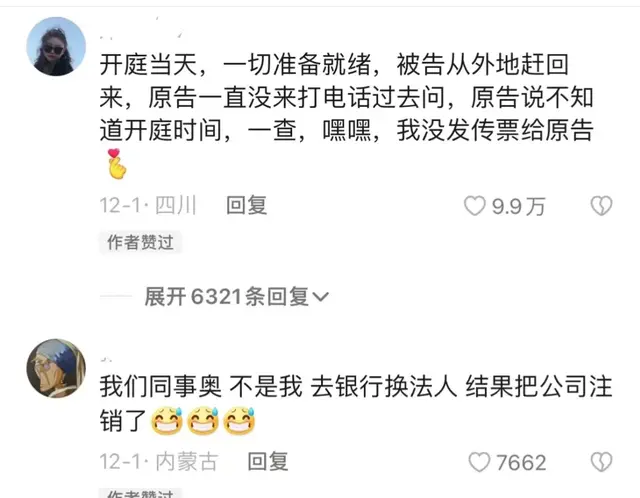Tap broken heart on Inner Mongolia comment
640x498 pixels.
pos(602,462)
